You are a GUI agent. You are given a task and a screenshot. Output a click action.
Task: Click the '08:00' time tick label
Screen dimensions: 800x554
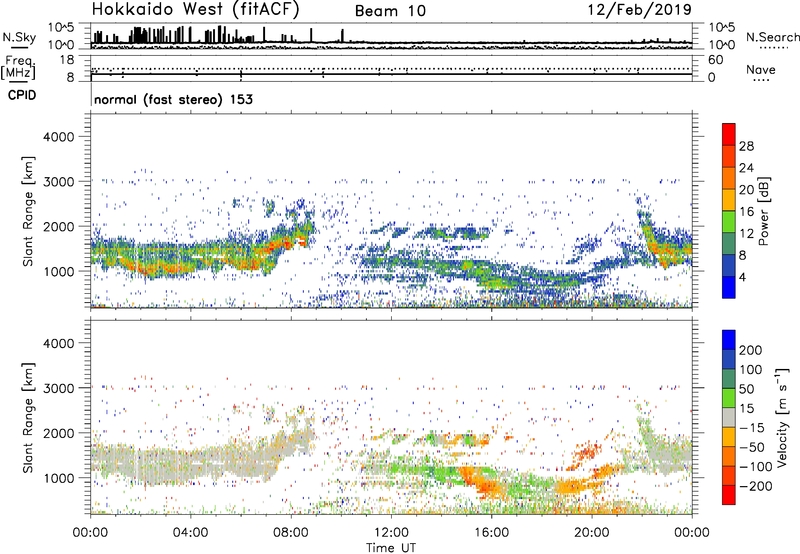click(290, 533)
